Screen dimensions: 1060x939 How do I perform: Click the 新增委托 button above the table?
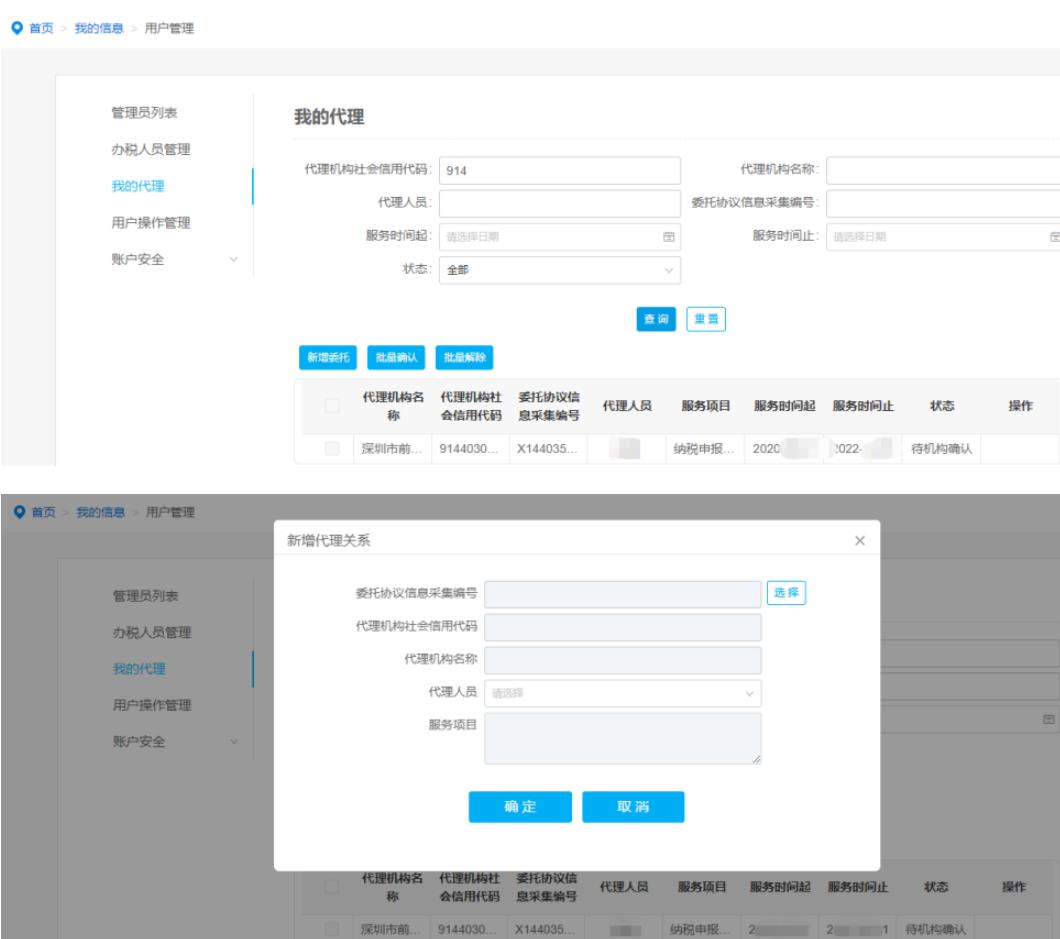[x=320, y=357]
